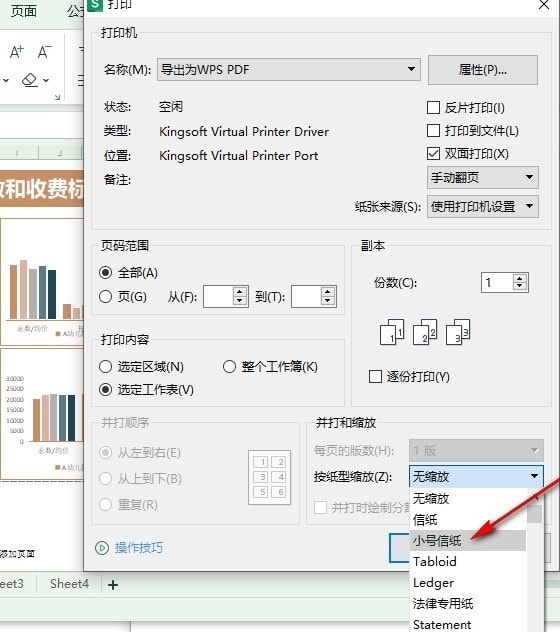Expand the 手动翻页 dropdown
Viewport: 560px width, 632px height.
(483, 177)
